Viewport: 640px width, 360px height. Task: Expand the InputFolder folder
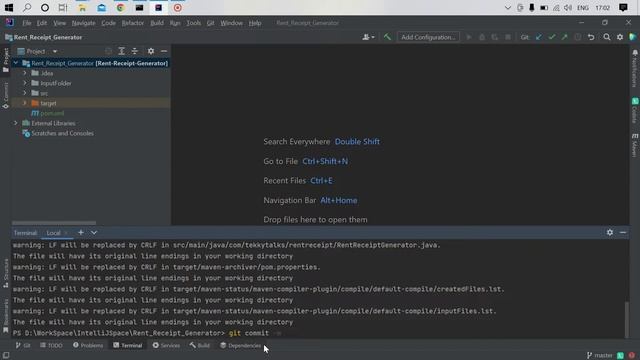coord(24,83)
